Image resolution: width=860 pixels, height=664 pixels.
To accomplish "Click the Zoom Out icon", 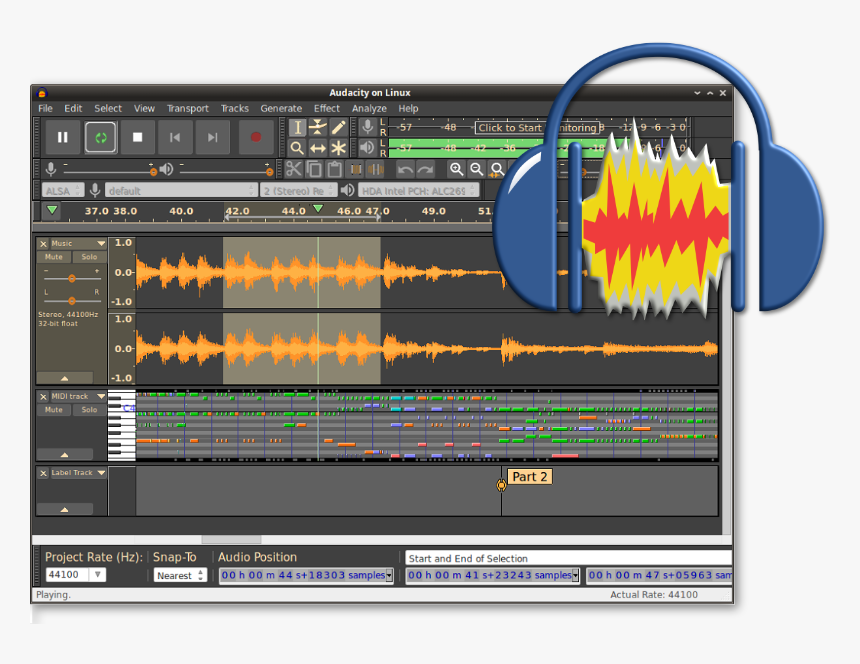I will click(x=477, y=169).
